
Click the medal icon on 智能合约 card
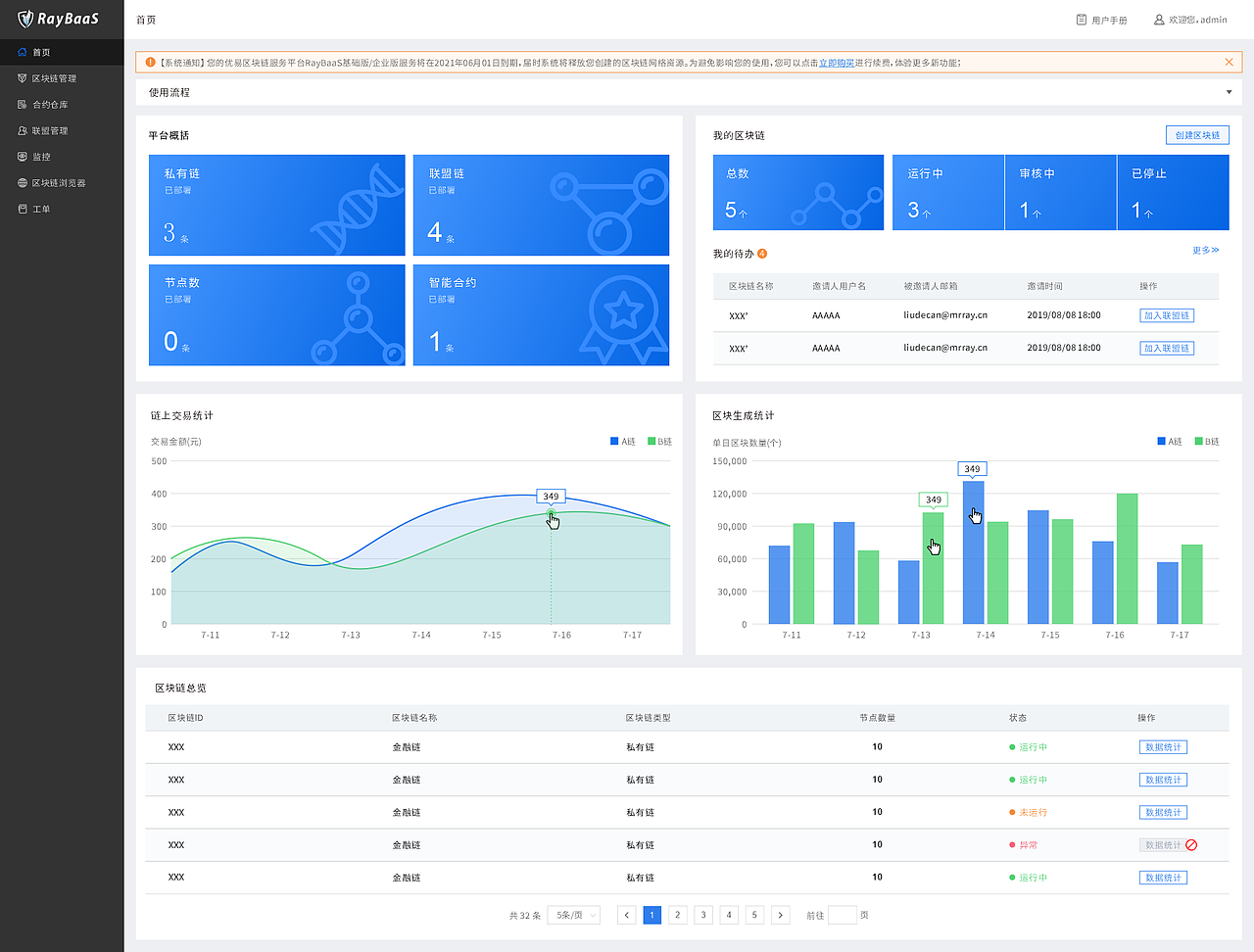(x=623, y=318)
